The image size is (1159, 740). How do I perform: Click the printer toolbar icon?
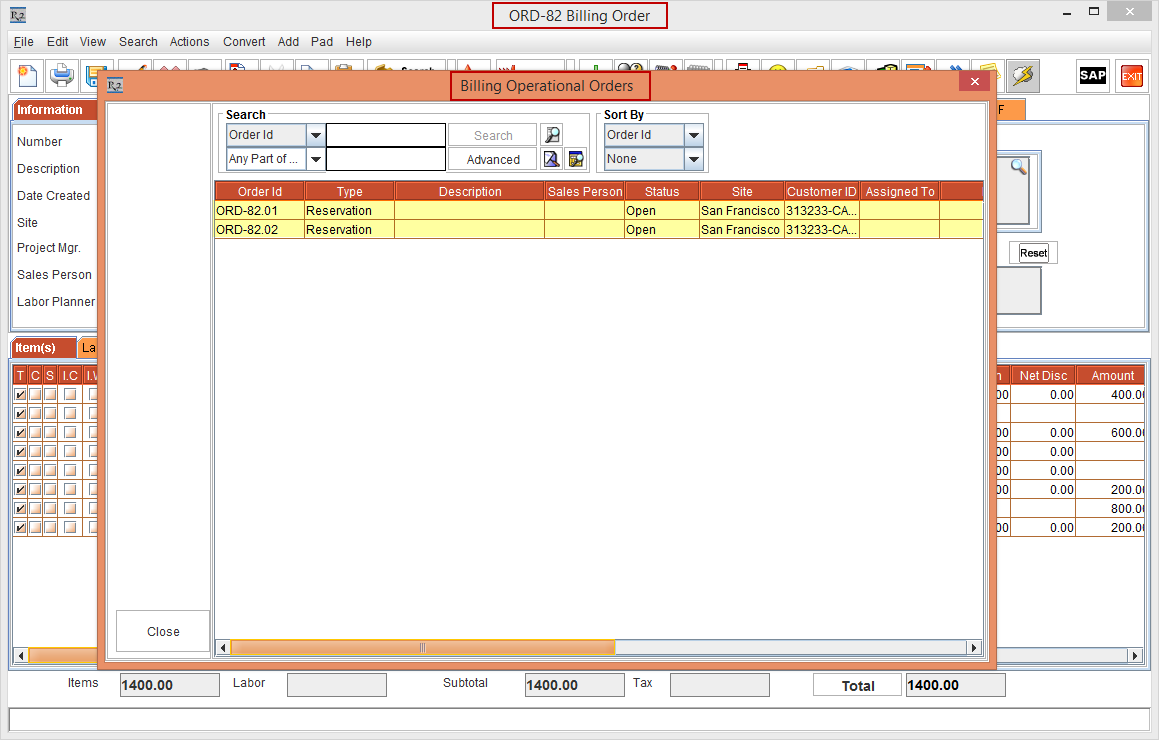coord(62,76)
